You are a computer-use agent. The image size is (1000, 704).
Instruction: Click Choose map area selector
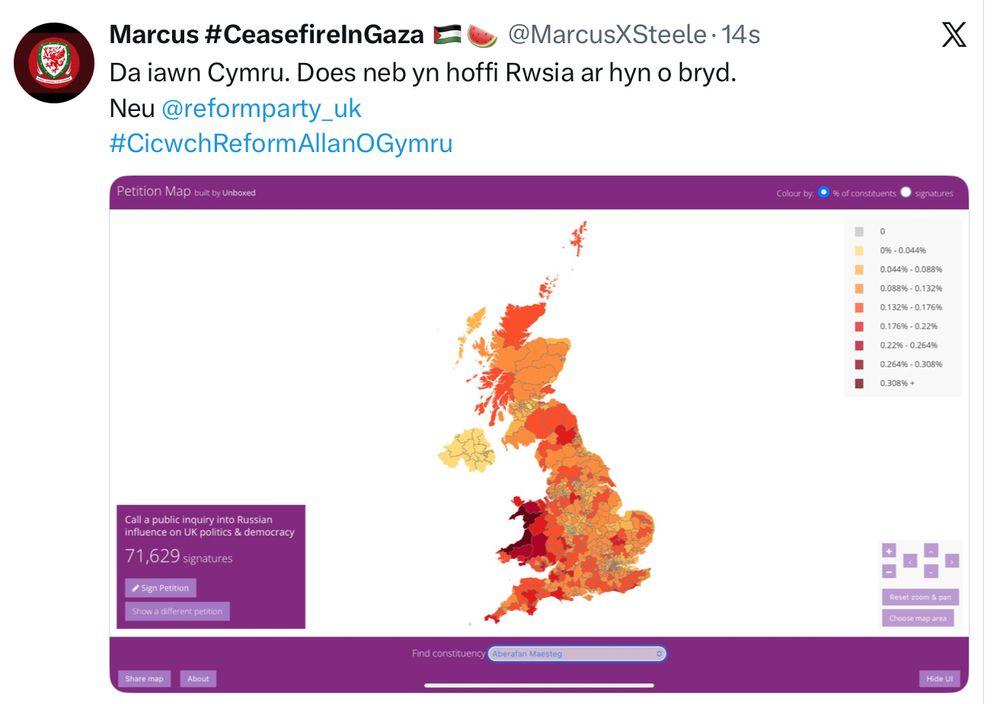(x=917, y=618)
